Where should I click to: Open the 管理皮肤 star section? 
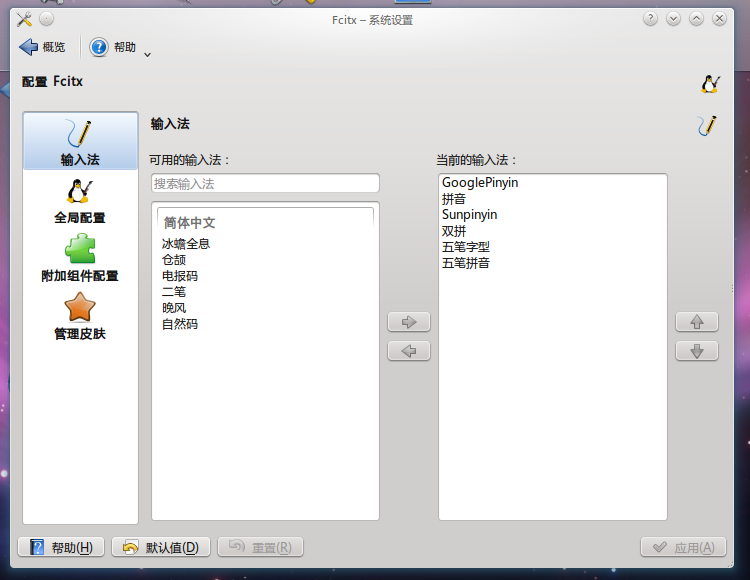coord(80,317)
